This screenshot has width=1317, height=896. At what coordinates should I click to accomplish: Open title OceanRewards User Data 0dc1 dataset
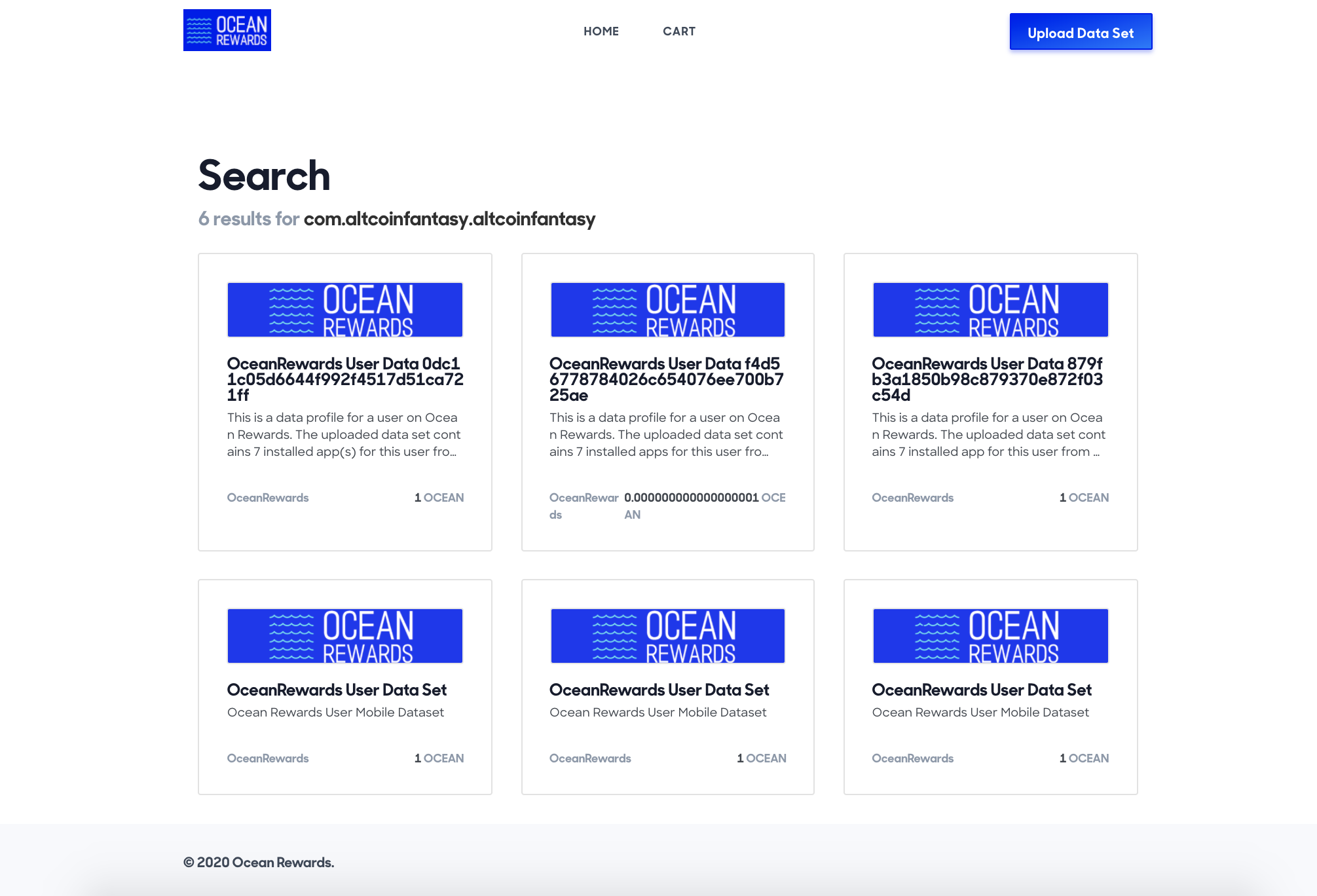pos(344,379)
